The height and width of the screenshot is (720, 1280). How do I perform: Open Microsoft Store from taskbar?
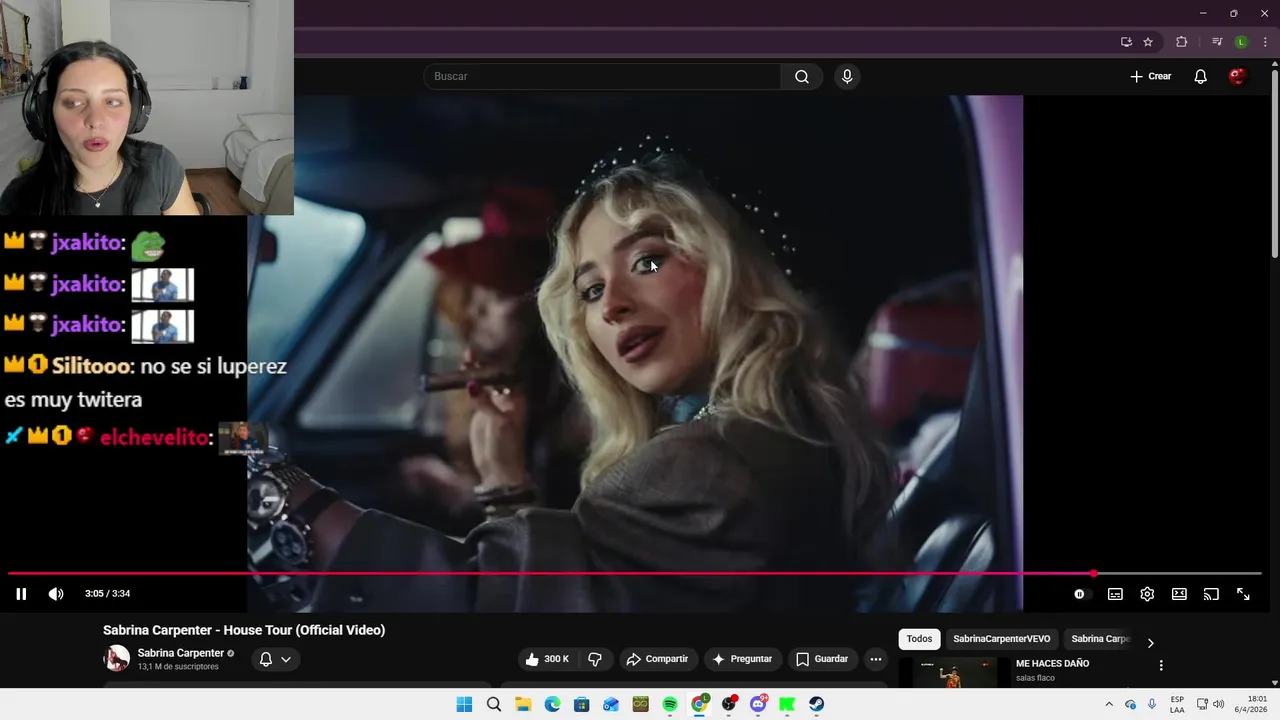[x=581, y=704]
